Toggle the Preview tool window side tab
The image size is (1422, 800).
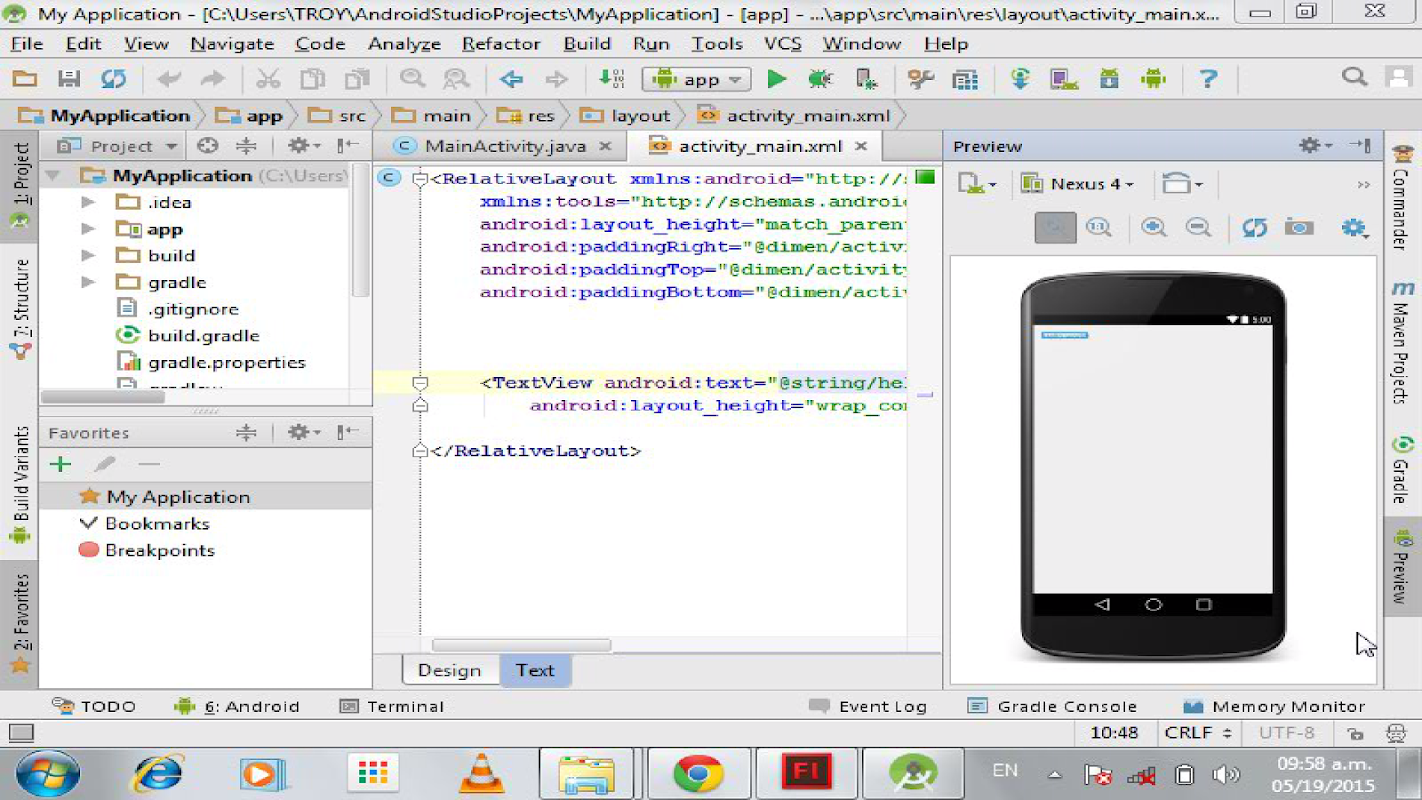click(x=1401, y=565)
